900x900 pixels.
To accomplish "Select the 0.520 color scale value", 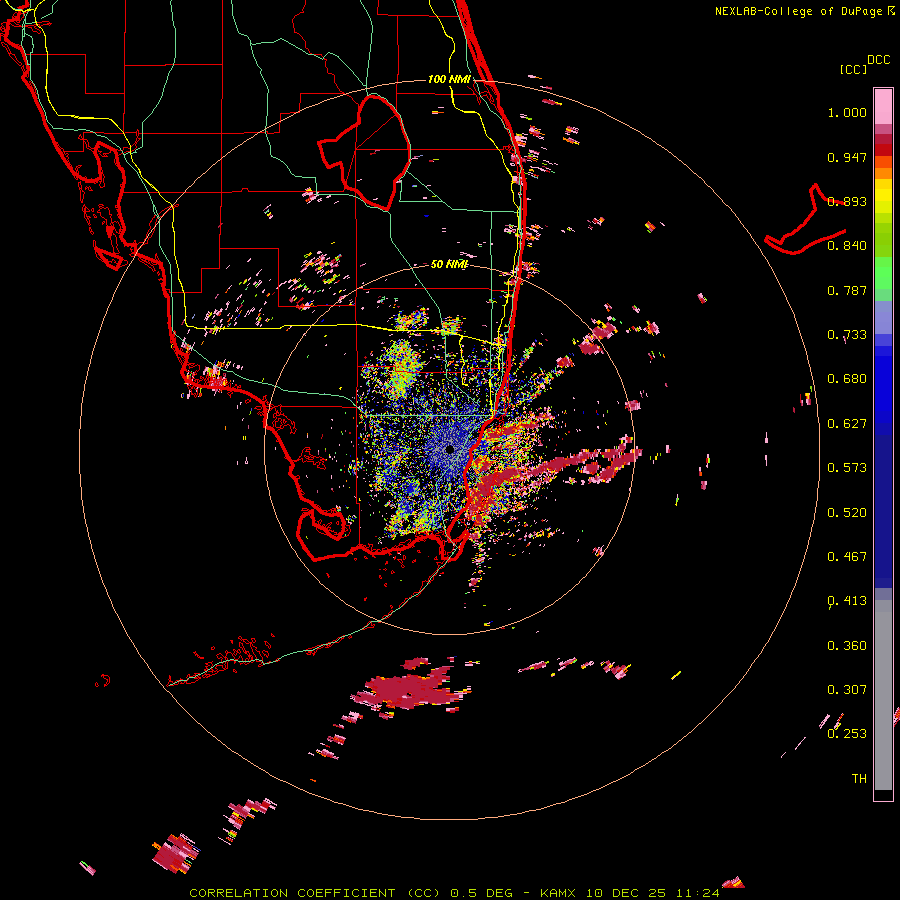I will (x=847, y=513).
